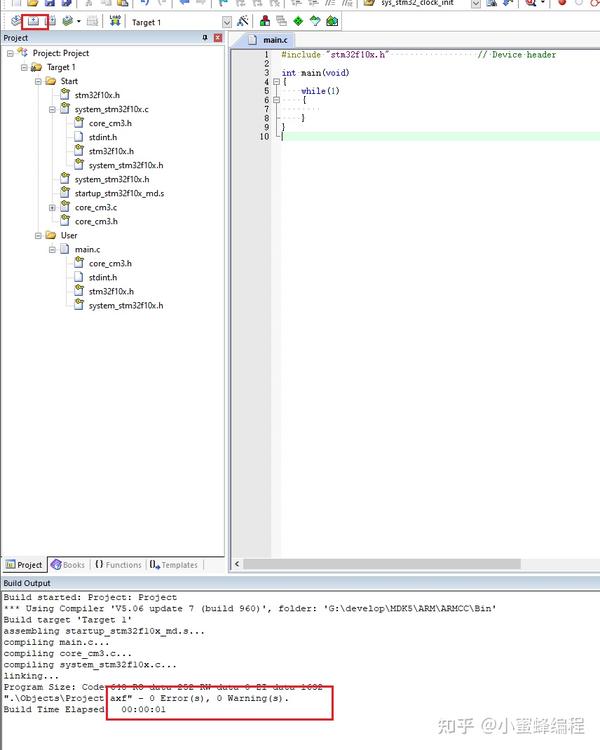The height and width of the screenshot is (750, 600).
Task: Expand the core_cm3.c node
Action: (52, 208)
